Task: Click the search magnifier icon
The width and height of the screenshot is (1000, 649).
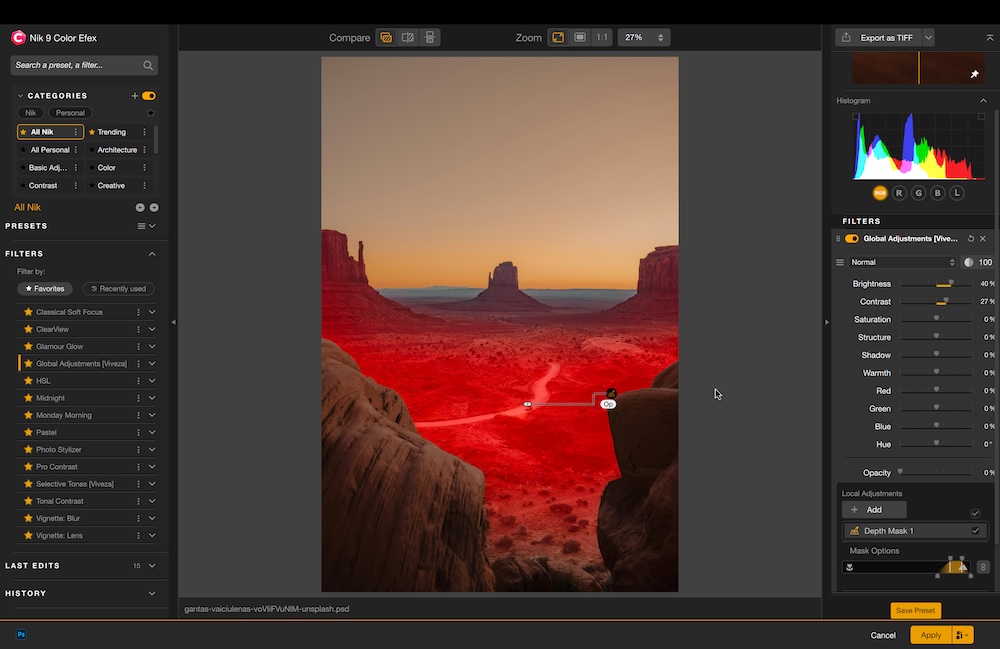Action: pyautogui.click(x=148, y=65)
